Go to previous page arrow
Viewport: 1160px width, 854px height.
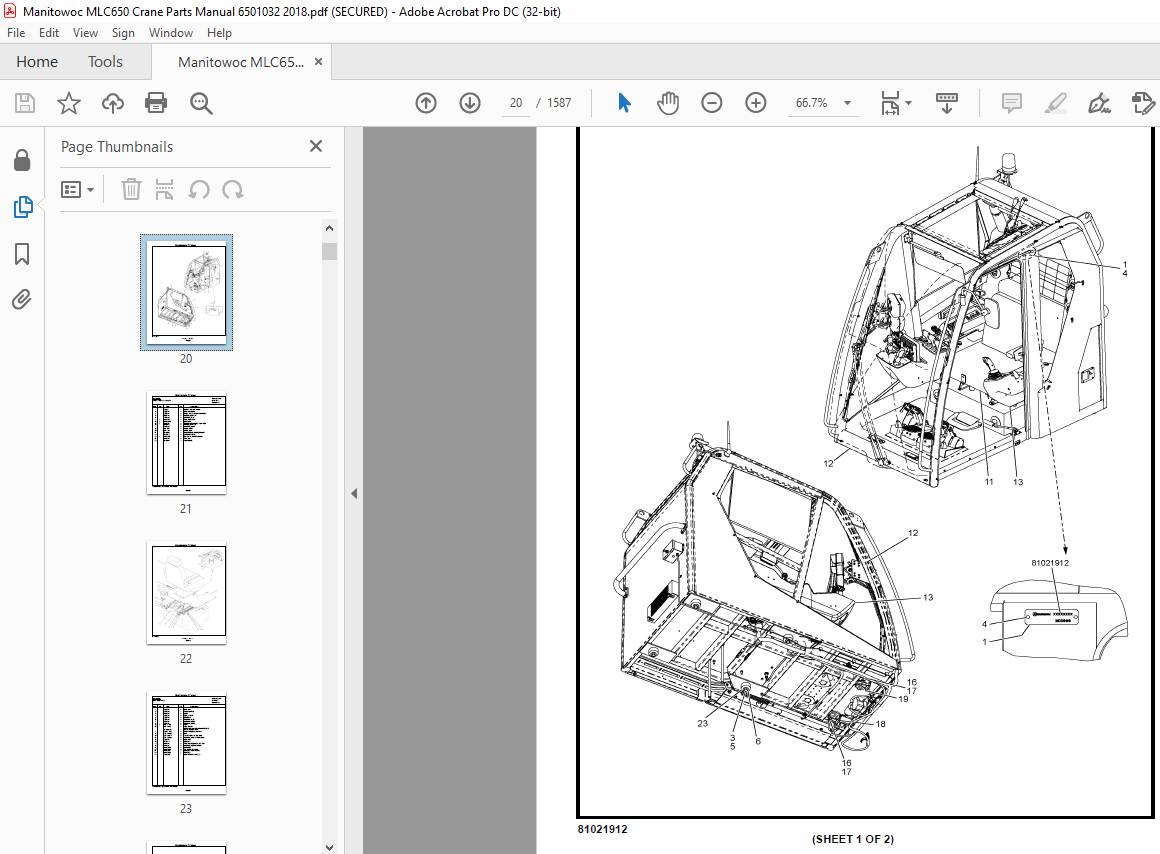(x=426, y=103)
